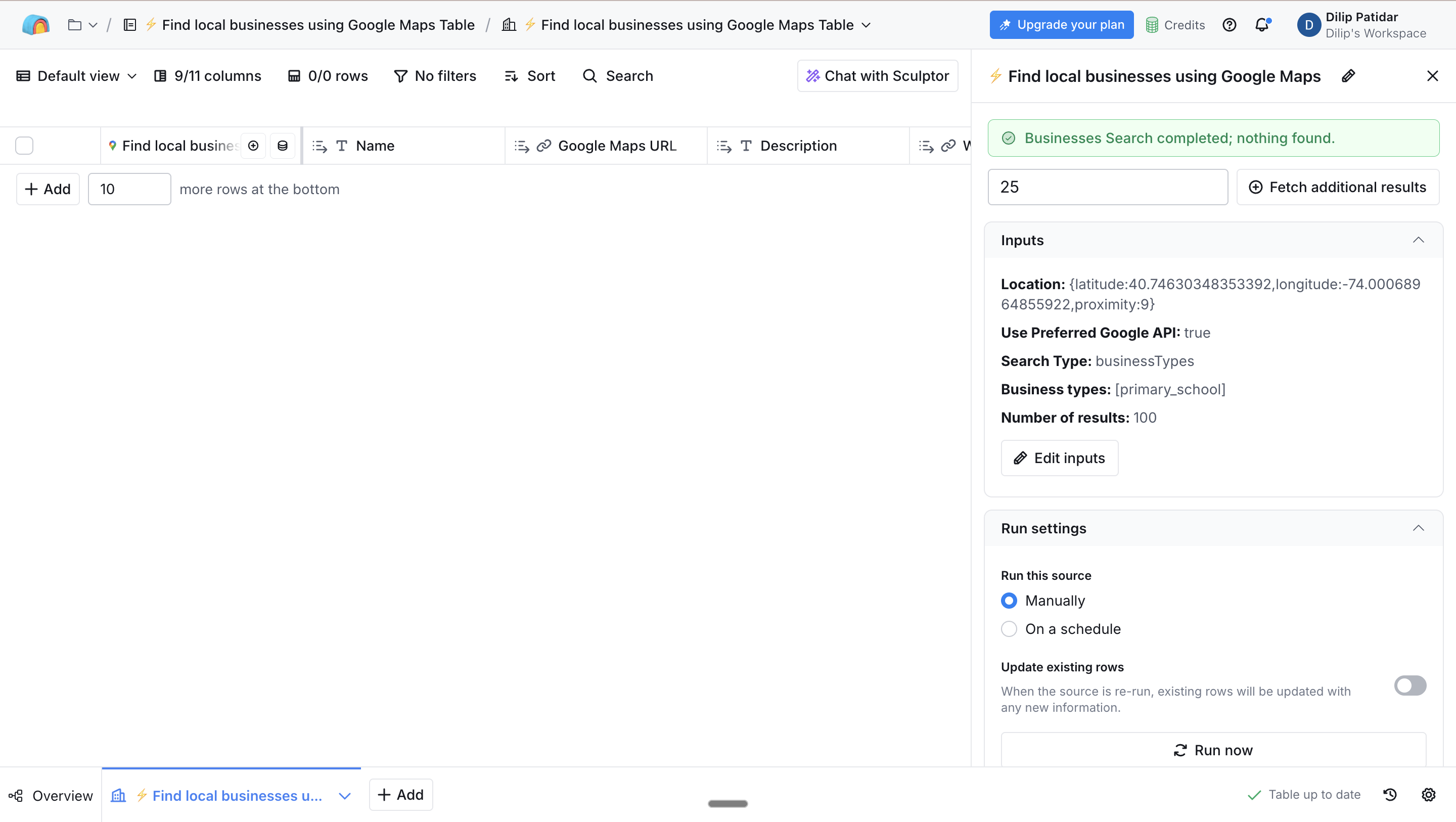The height and width of the screenshot is (822, 1456).
Task: Check the select-all rows checkbox
Action: click(x=24, y=146)
